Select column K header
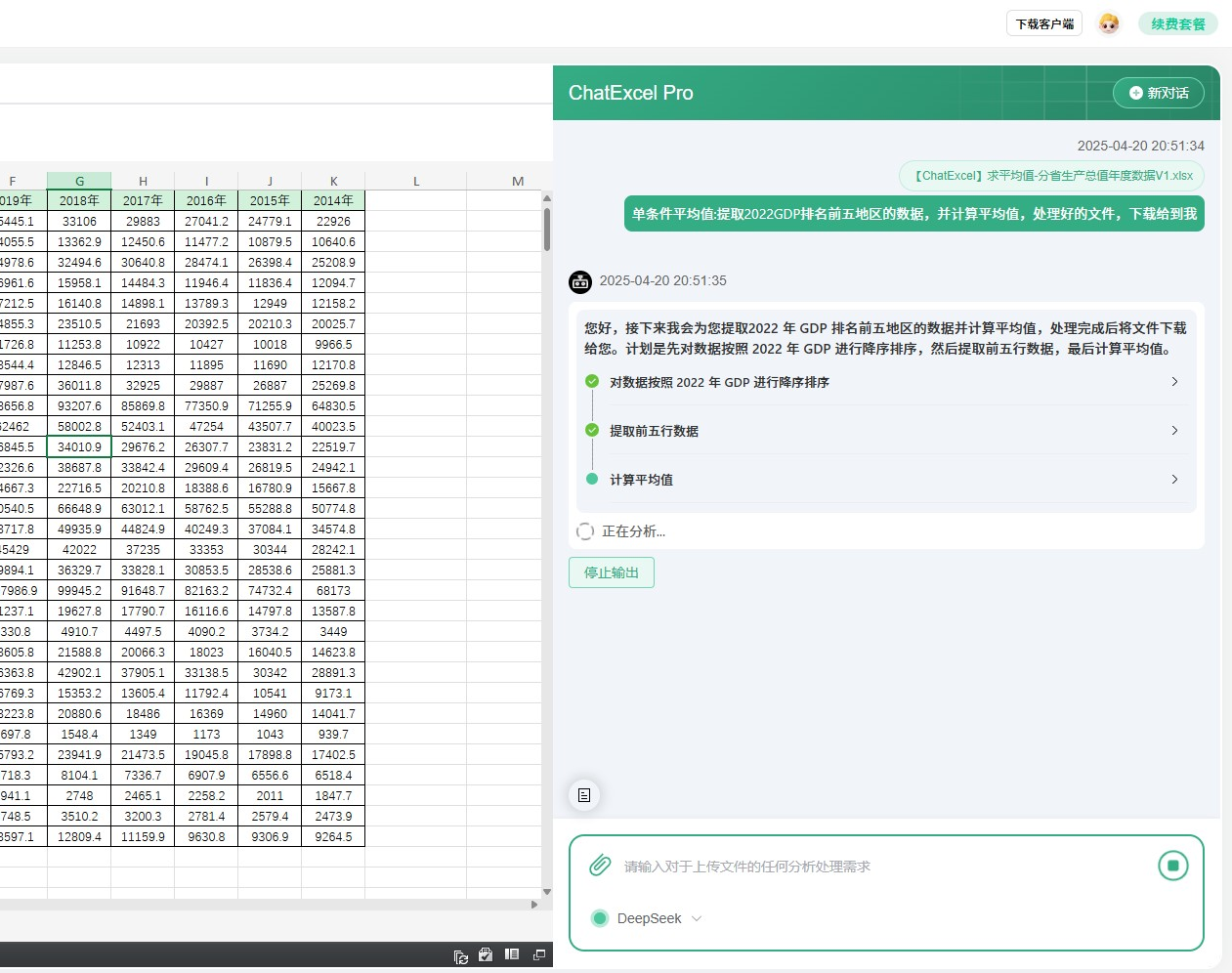1232x973 pixels. [x=333, y=181]
